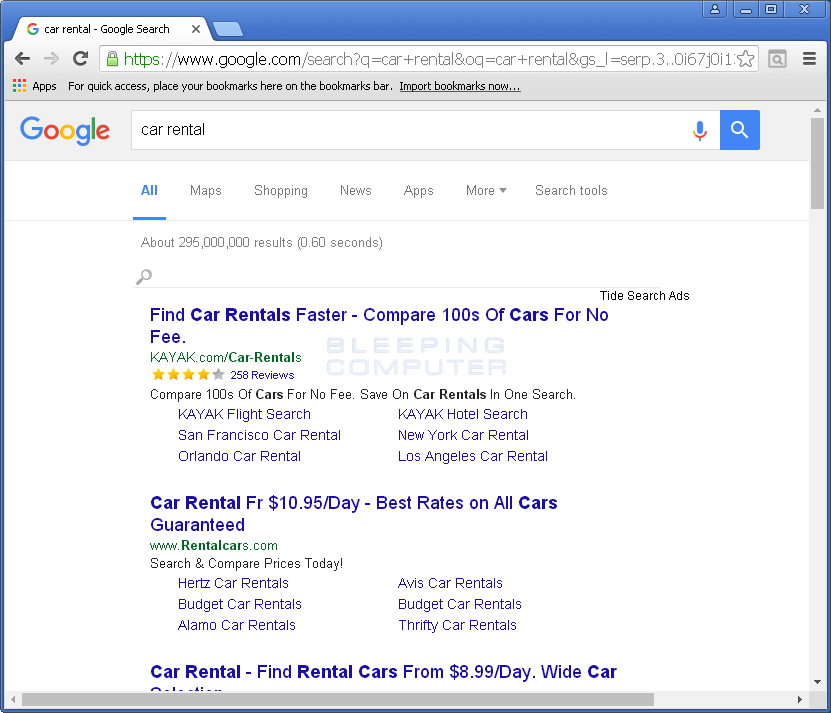Open San Francisco Car Rental link
This screenshot has height=713, width=831.
(x=259, y=435)
